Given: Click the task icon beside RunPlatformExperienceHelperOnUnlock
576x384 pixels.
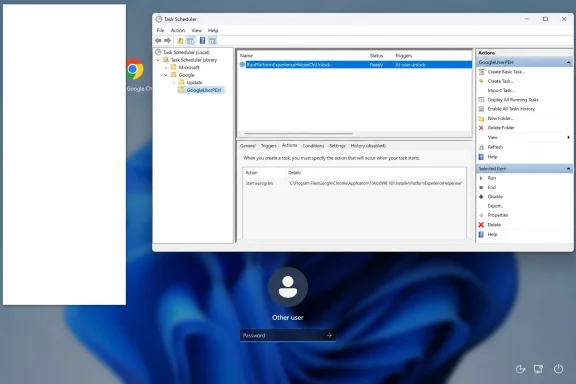Looking at the screenshot, I should click(x=242, y=65).
